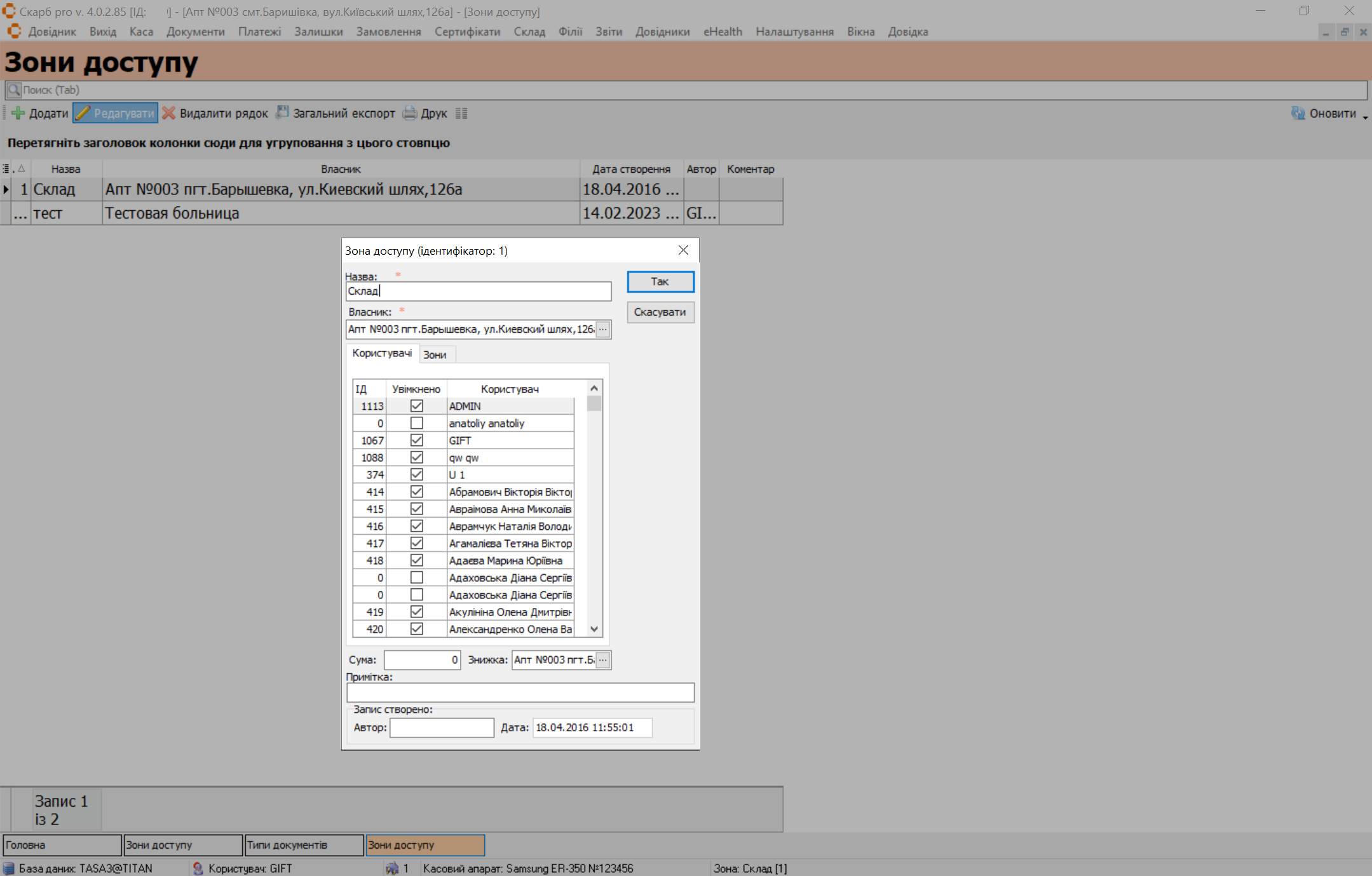Image resolution: width=1372 pixels, height=876 pixels.
Task: Click the search magnifier icon
Action: coord(14,90)
